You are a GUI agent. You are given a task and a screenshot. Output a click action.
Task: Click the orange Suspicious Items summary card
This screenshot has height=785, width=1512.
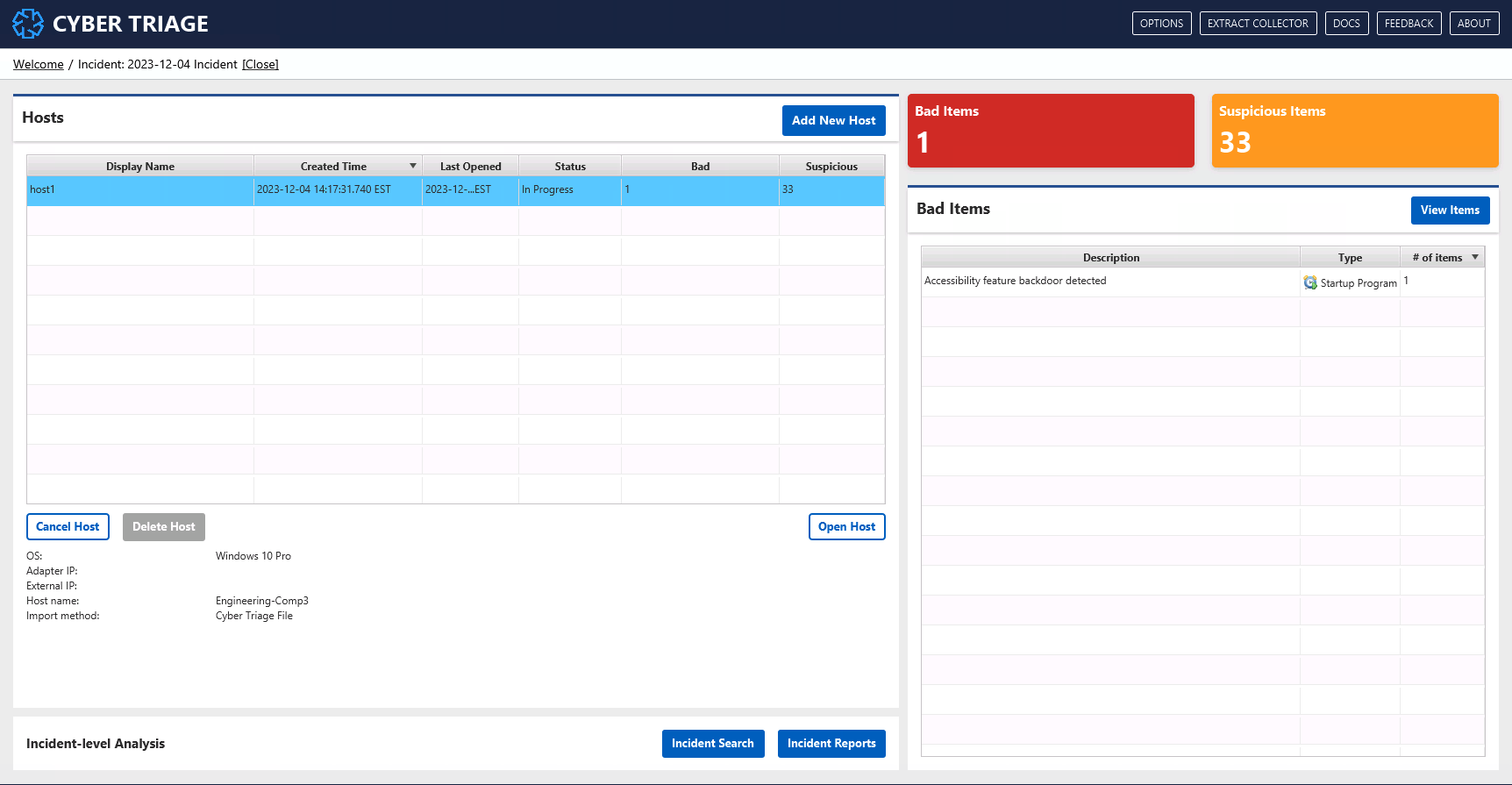coord(1355,131)
